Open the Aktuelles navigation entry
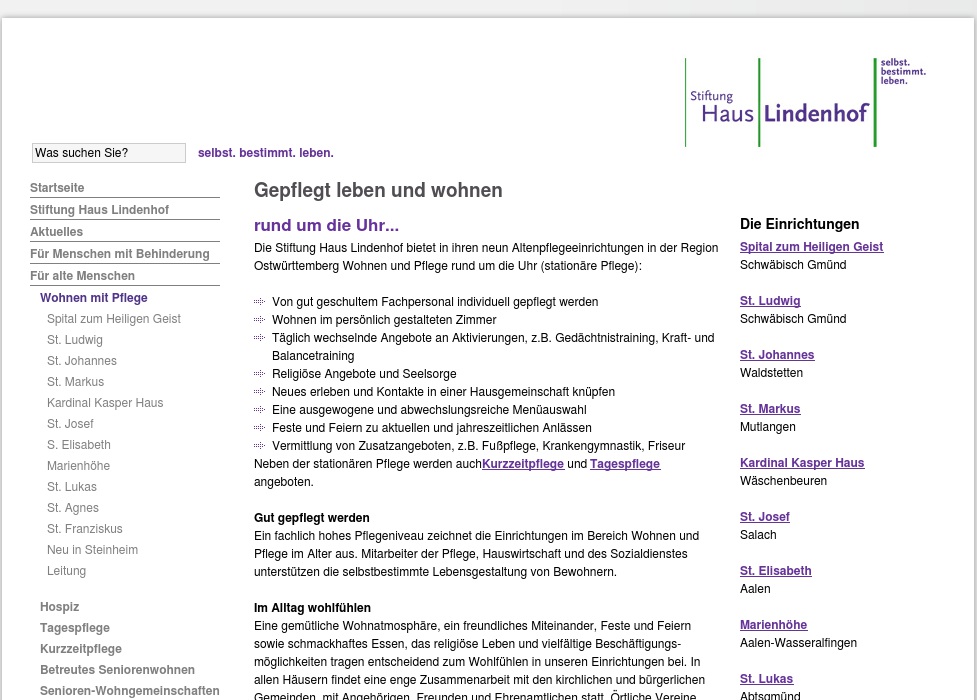 point(57,231)
